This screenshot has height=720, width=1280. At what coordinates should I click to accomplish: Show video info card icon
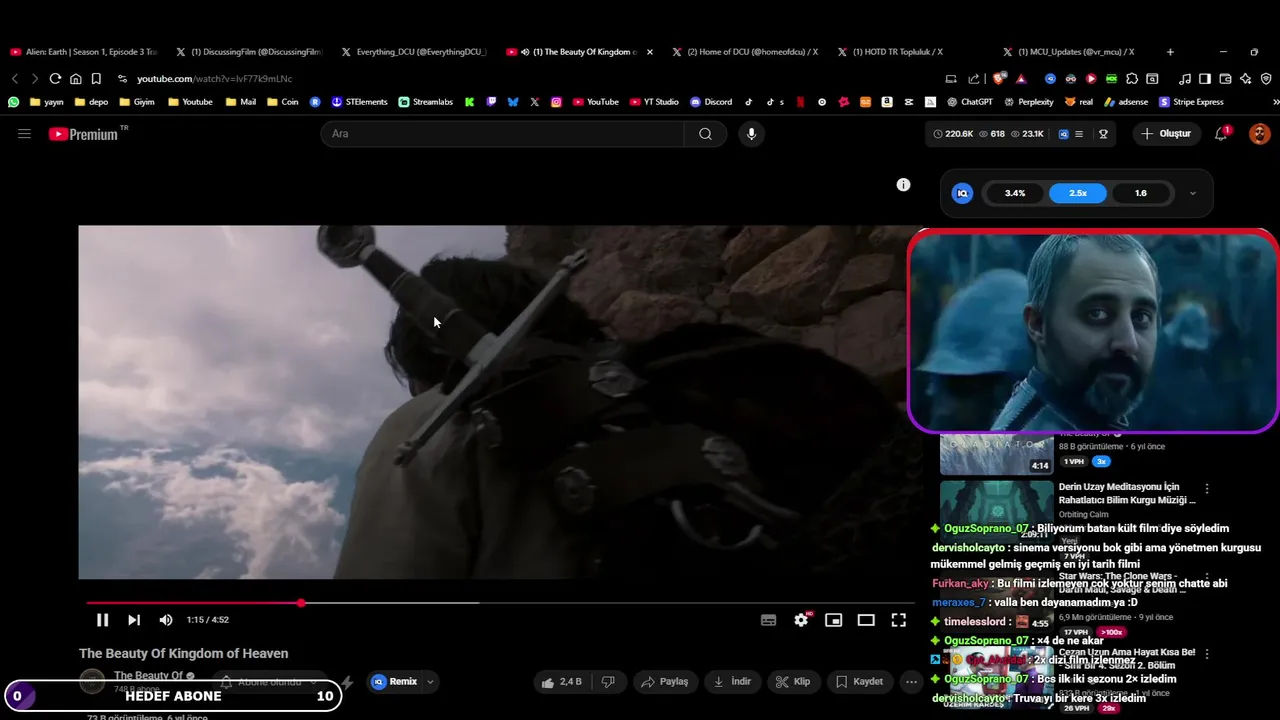(x=903, y=185)
